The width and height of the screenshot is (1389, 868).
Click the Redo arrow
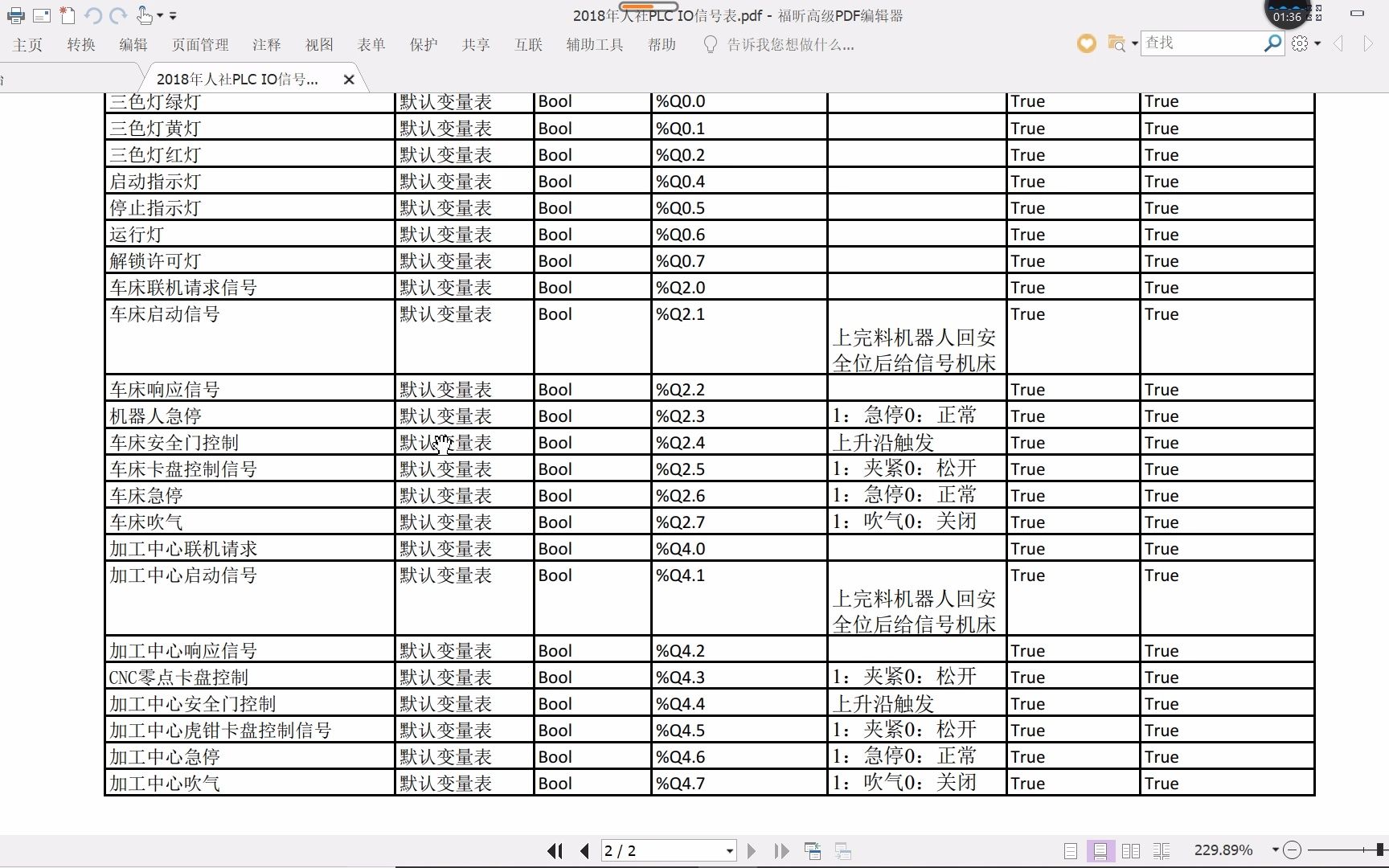(118, 15)
